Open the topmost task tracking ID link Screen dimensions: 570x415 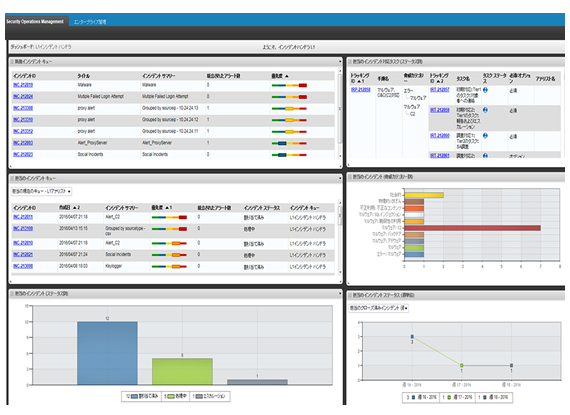point(440,89)
